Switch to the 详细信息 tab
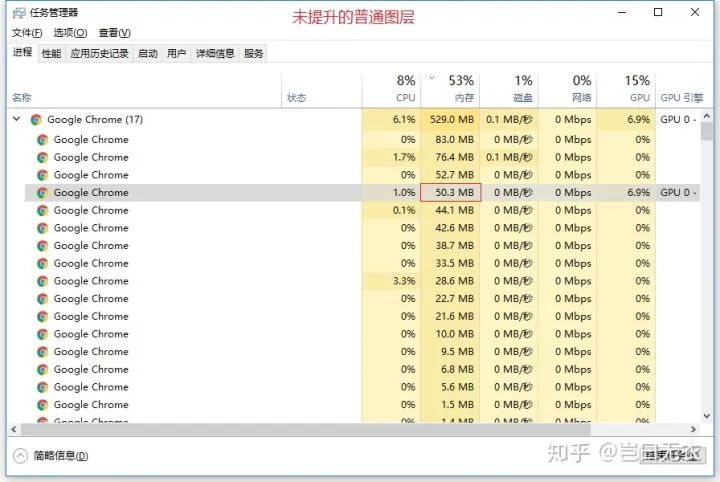The image size is (720, 482). click(215, 54)
